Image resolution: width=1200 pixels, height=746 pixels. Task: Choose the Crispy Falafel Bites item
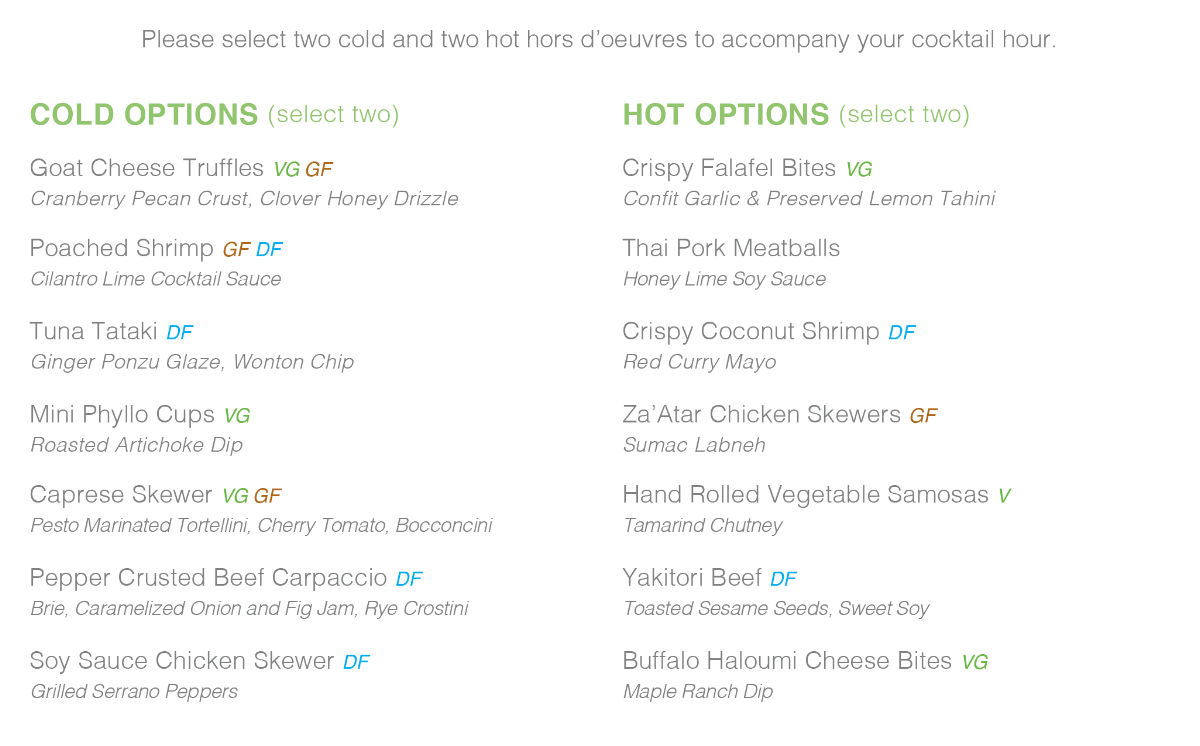click(x=728, y=168)
